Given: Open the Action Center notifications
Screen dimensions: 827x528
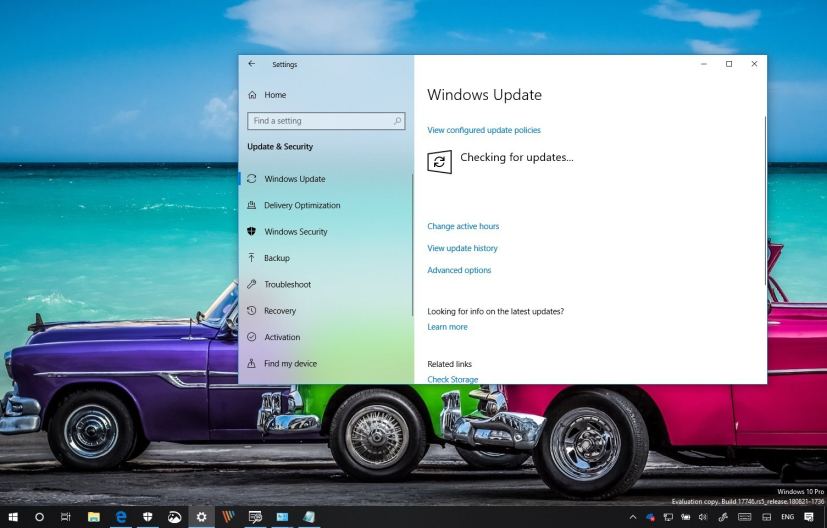Looking at the screenshot, I should tap(809, 517).
